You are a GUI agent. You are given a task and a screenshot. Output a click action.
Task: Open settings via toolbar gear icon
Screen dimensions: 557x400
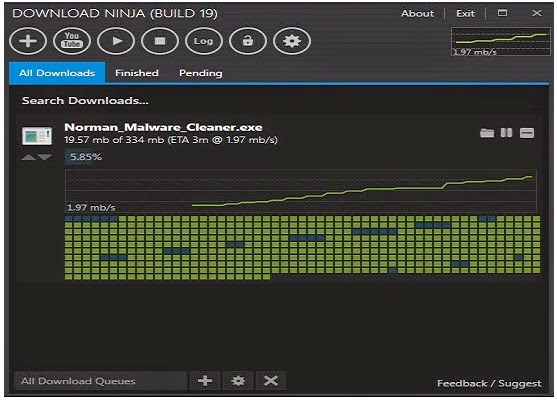pyautogui.click(x=292, y=41)
